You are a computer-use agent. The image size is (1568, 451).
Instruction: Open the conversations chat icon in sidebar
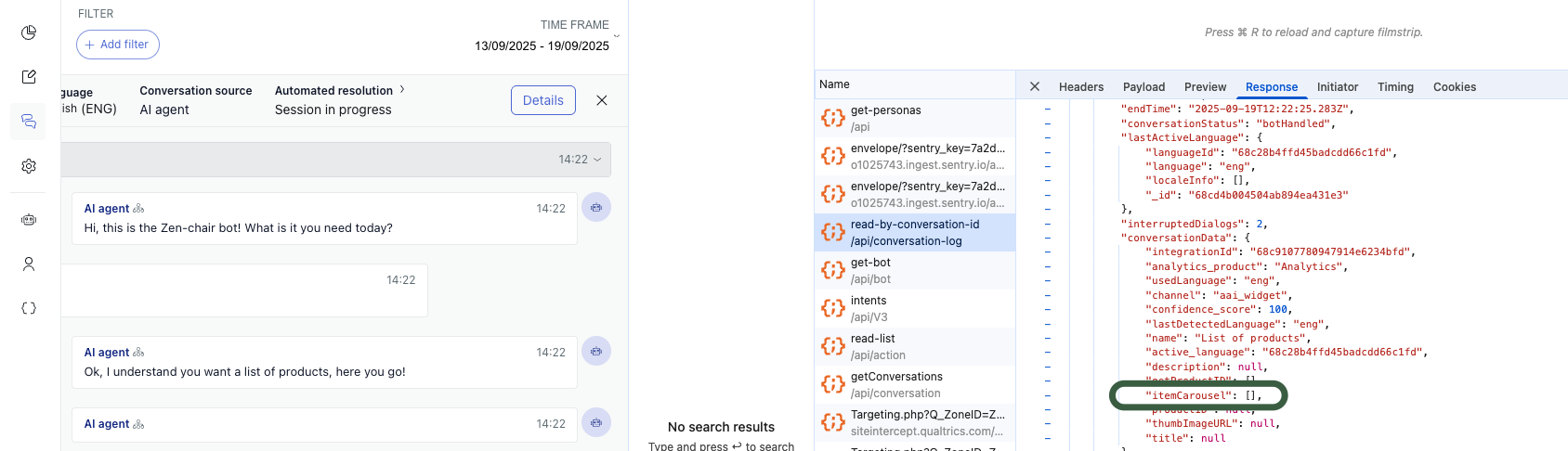click(x=29, y=122)
